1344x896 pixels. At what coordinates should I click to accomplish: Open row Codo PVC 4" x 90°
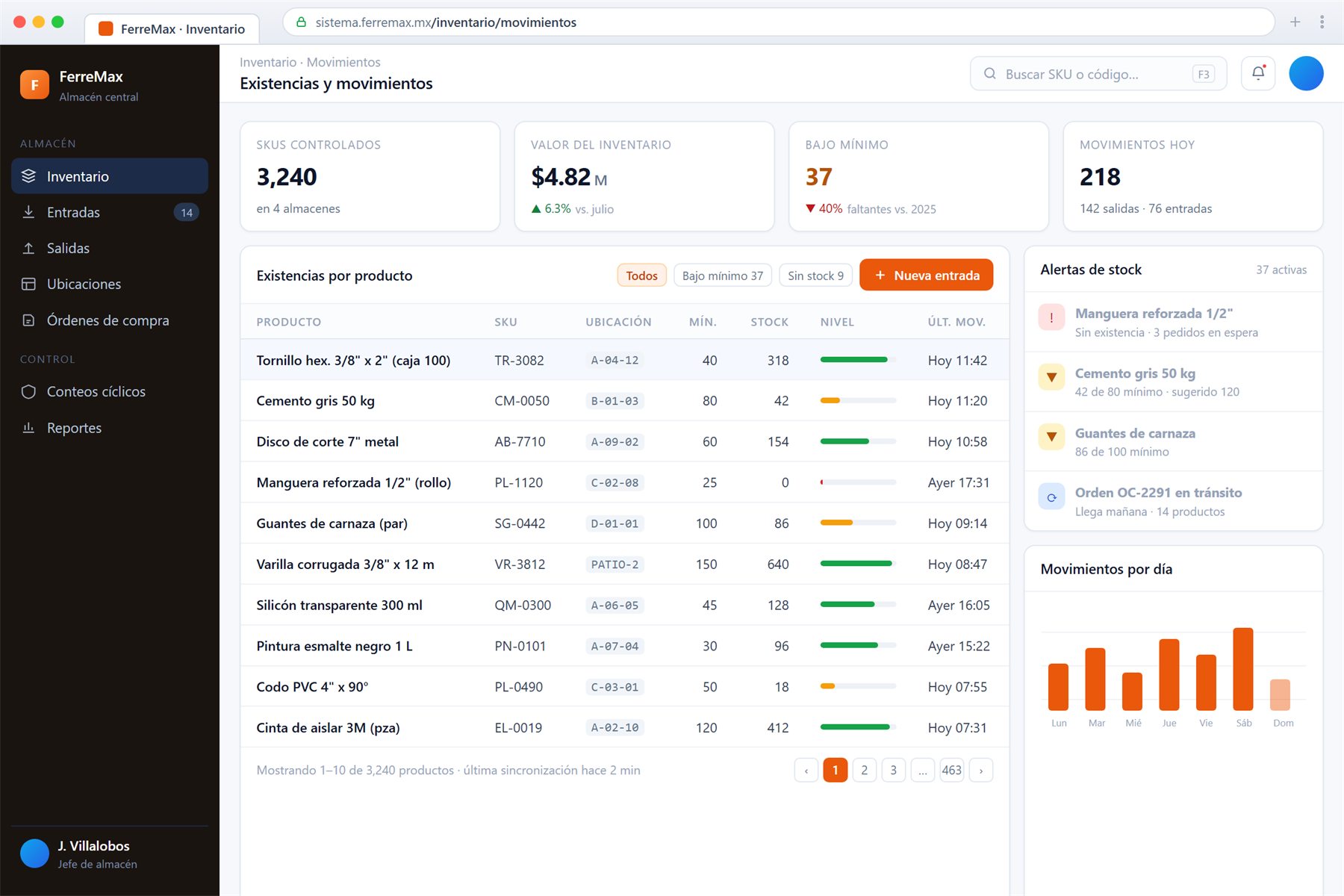click(624, 686)
